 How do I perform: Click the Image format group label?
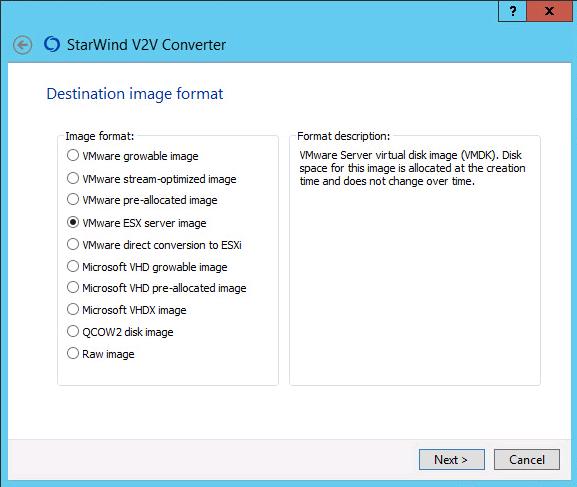tap(100, 136)
